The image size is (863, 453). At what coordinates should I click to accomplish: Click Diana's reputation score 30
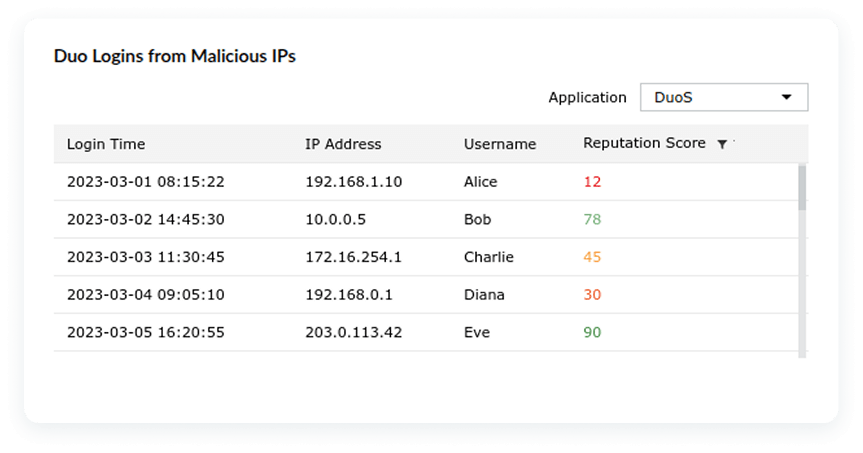pyautogui.click(x=592, y=295)
